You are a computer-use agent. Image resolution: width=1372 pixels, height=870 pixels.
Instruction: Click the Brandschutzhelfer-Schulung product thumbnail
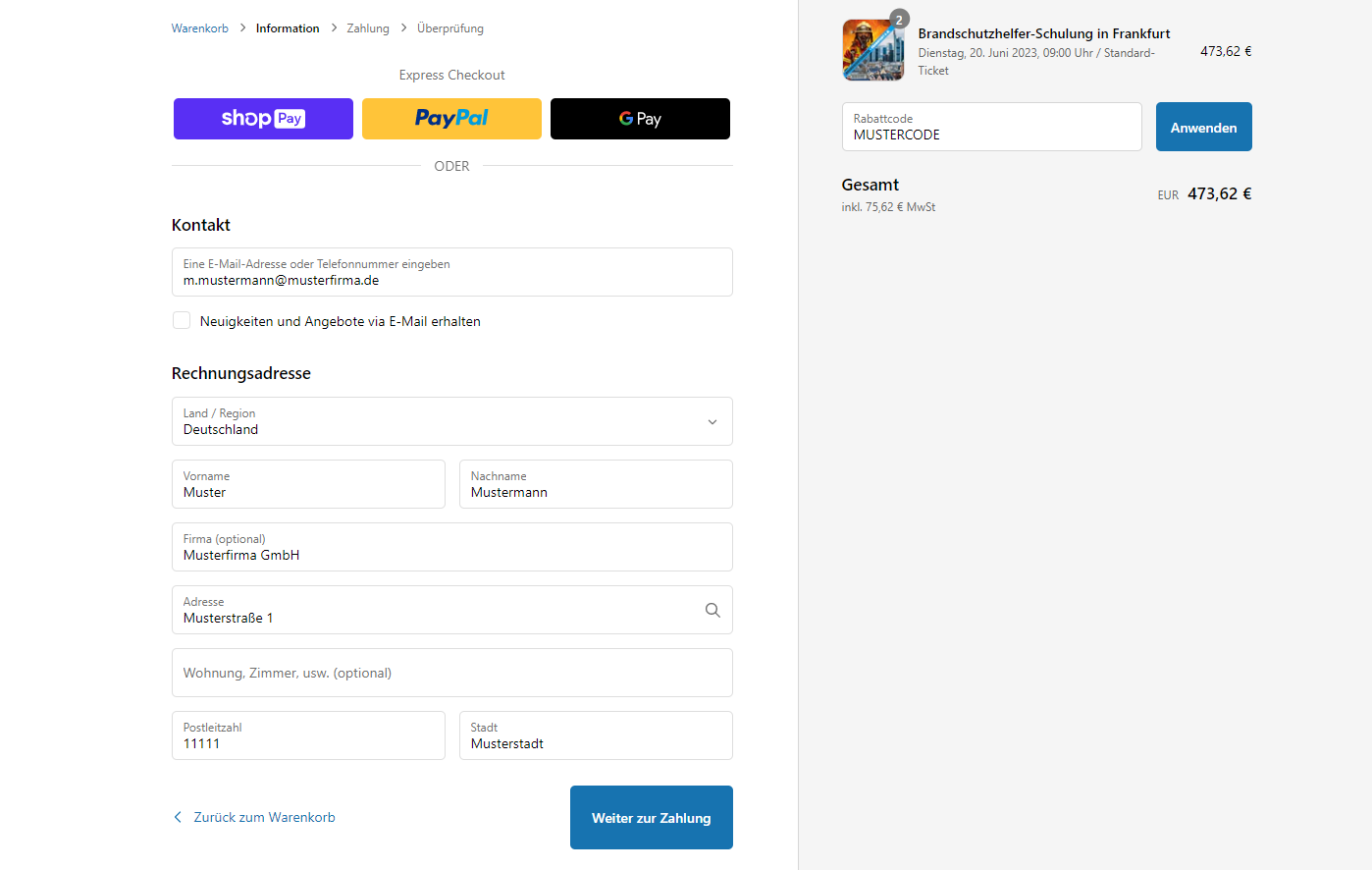(x=872, y=50)
